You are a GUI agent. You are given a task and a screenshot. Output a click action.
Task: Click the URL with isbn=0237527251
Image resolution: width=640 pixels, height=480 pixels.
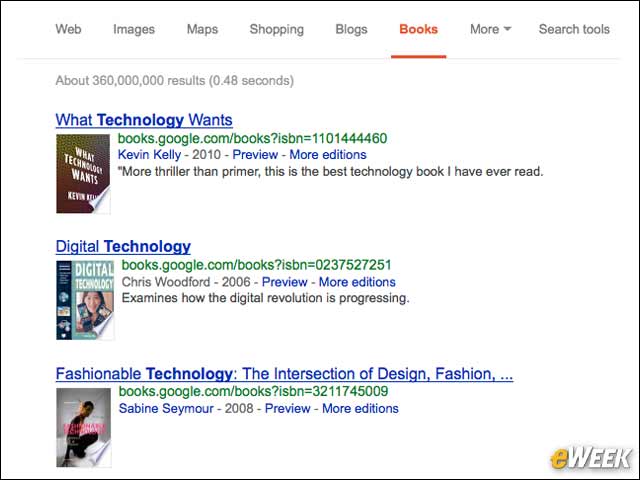point(256,265)
